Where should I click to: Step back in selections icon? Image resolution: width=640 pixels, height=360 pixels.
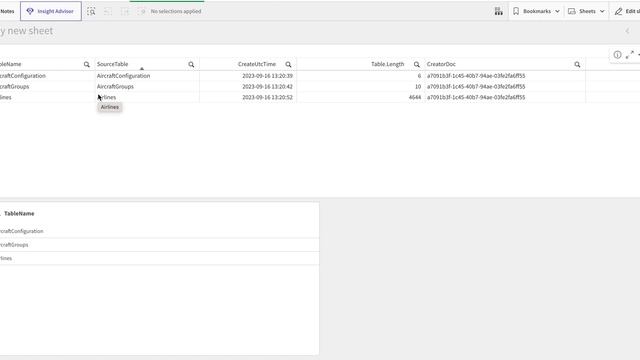click(108, 11)
